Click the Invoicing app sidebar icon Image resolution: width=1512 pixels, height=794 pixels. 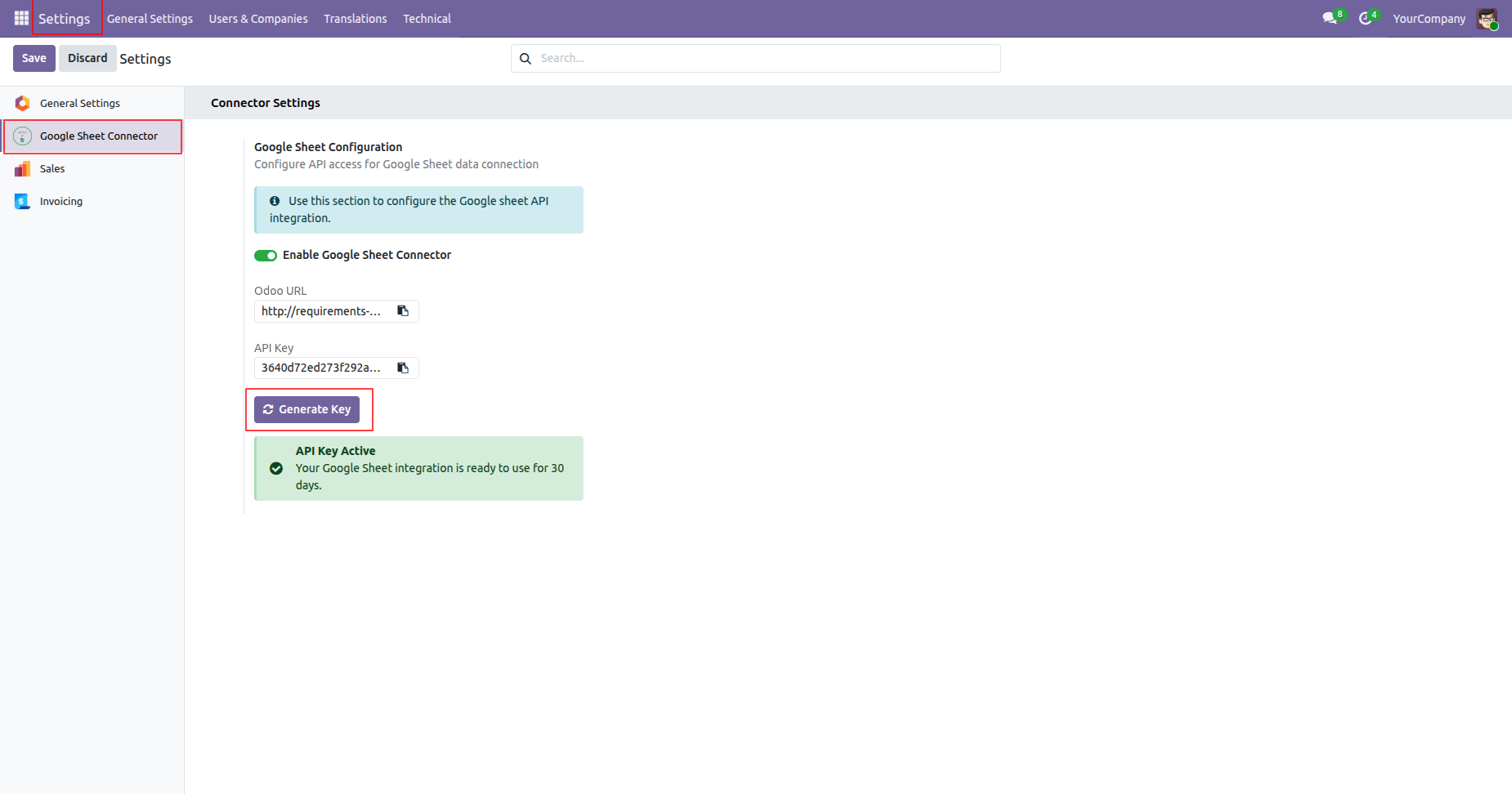[x=22, y=201]
